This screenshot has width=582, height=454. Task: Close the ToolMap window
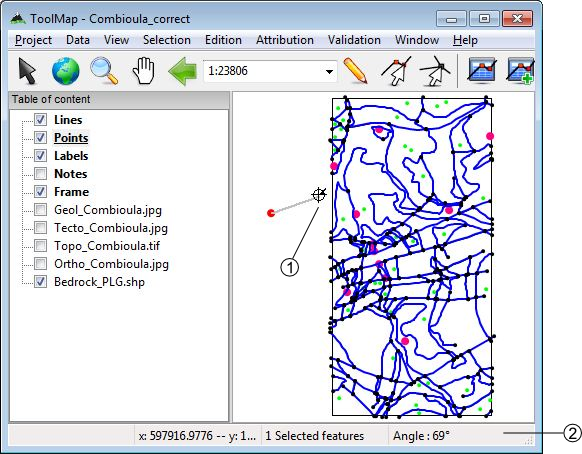(517, 19)
